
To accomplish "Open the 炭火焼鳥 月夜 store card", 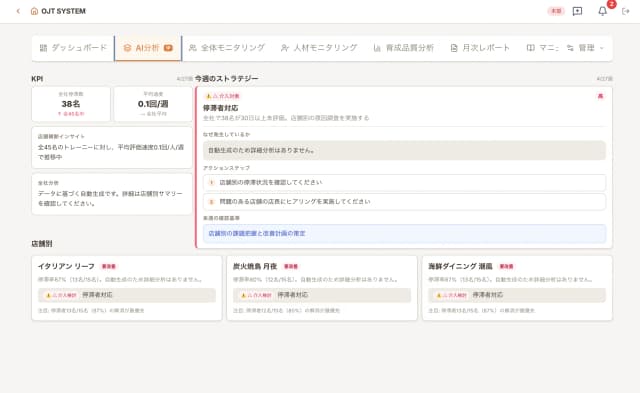I will point(322,288).
